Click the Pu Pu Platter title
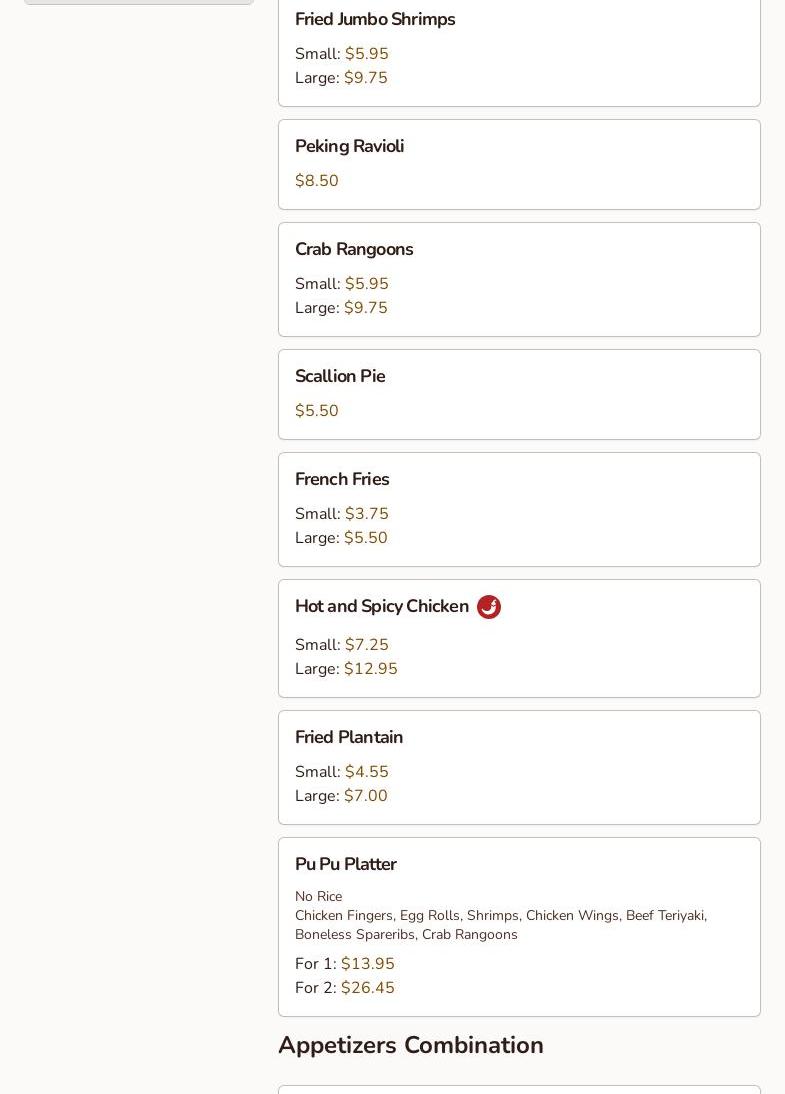Image resolution: width=785 pixels, height=1094 pixels. pyautogui.click(x=345, y=865)
